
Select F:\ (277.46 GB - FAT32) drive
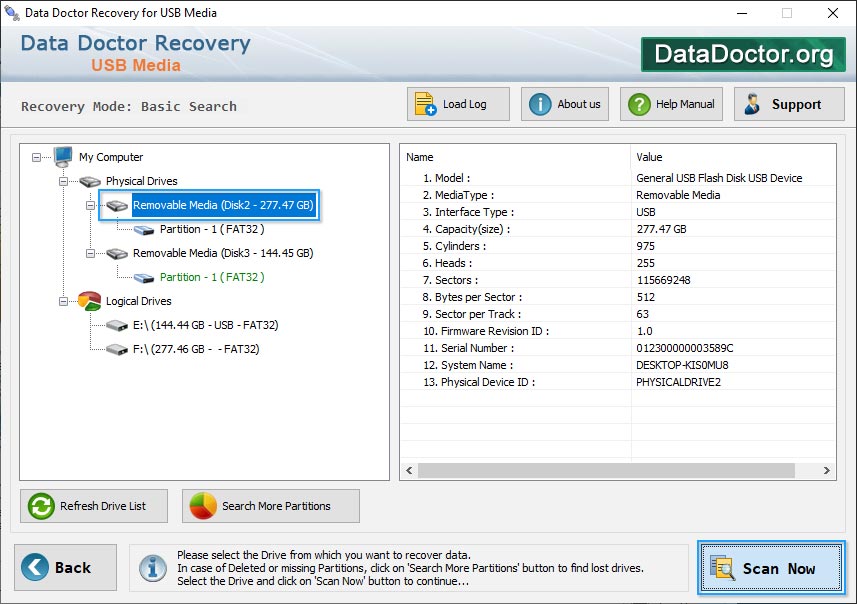click(196, 349)
